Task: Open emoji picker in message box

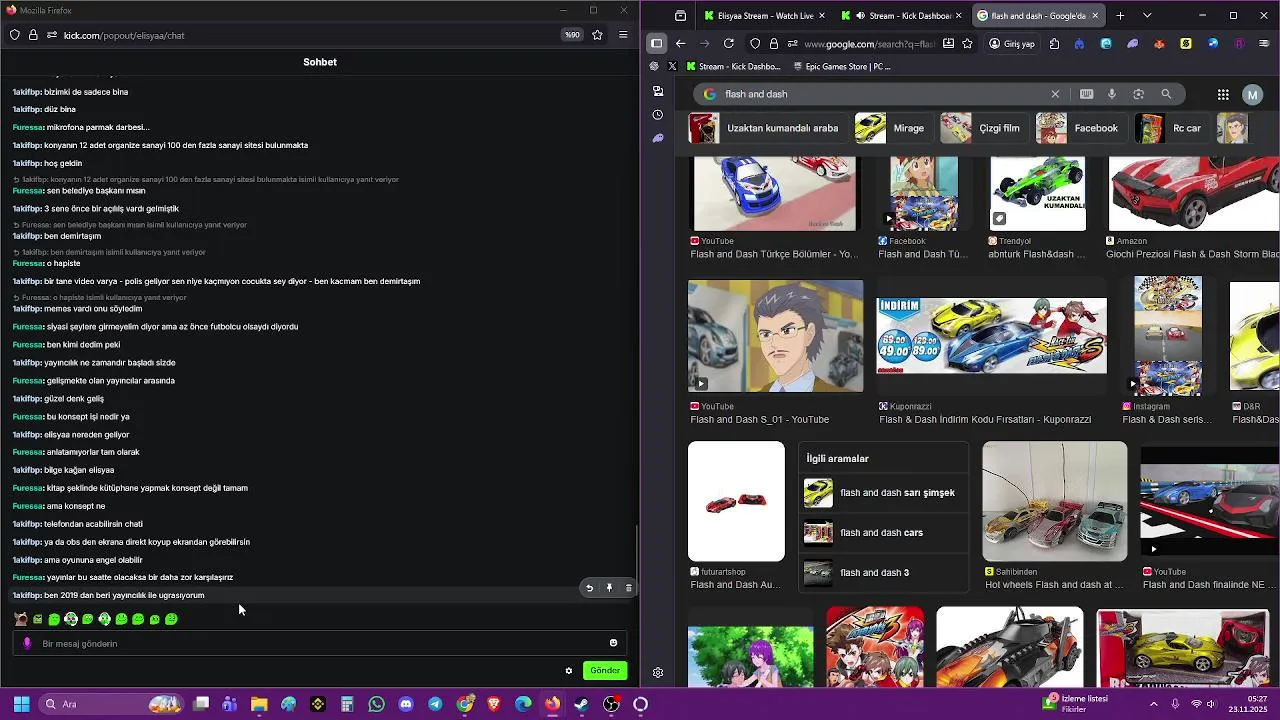Action: tap(613, 643)
